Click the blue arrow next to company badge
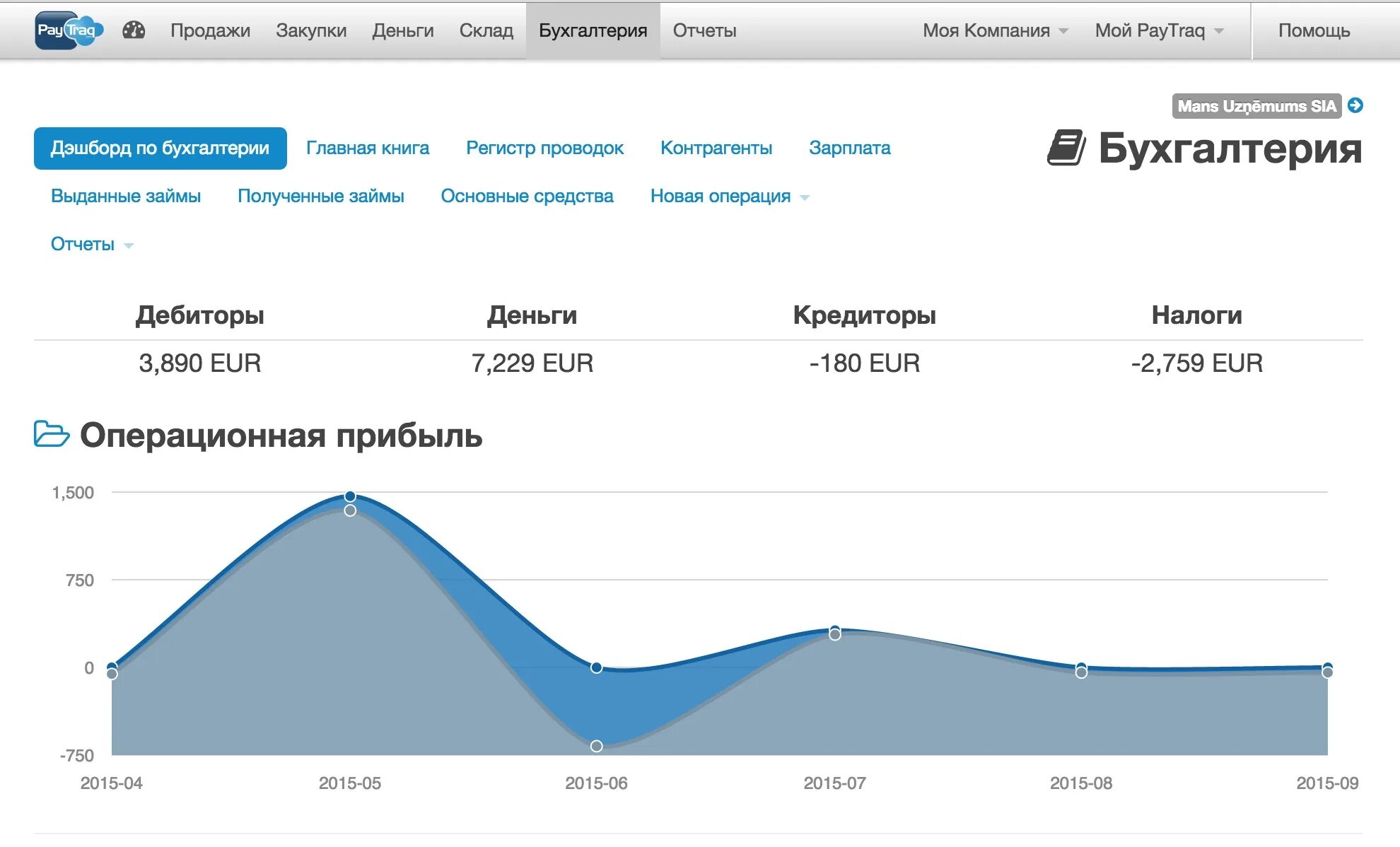Image resolution: width=1400 pixels, height=847 pixels. (x=1355, y=105)
